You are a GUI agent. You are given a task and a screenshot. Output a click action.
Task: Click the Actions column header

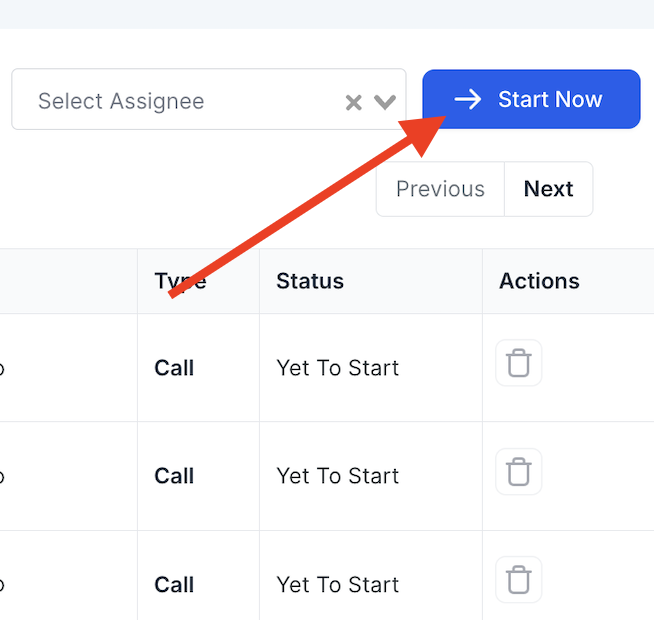point(539,281)
